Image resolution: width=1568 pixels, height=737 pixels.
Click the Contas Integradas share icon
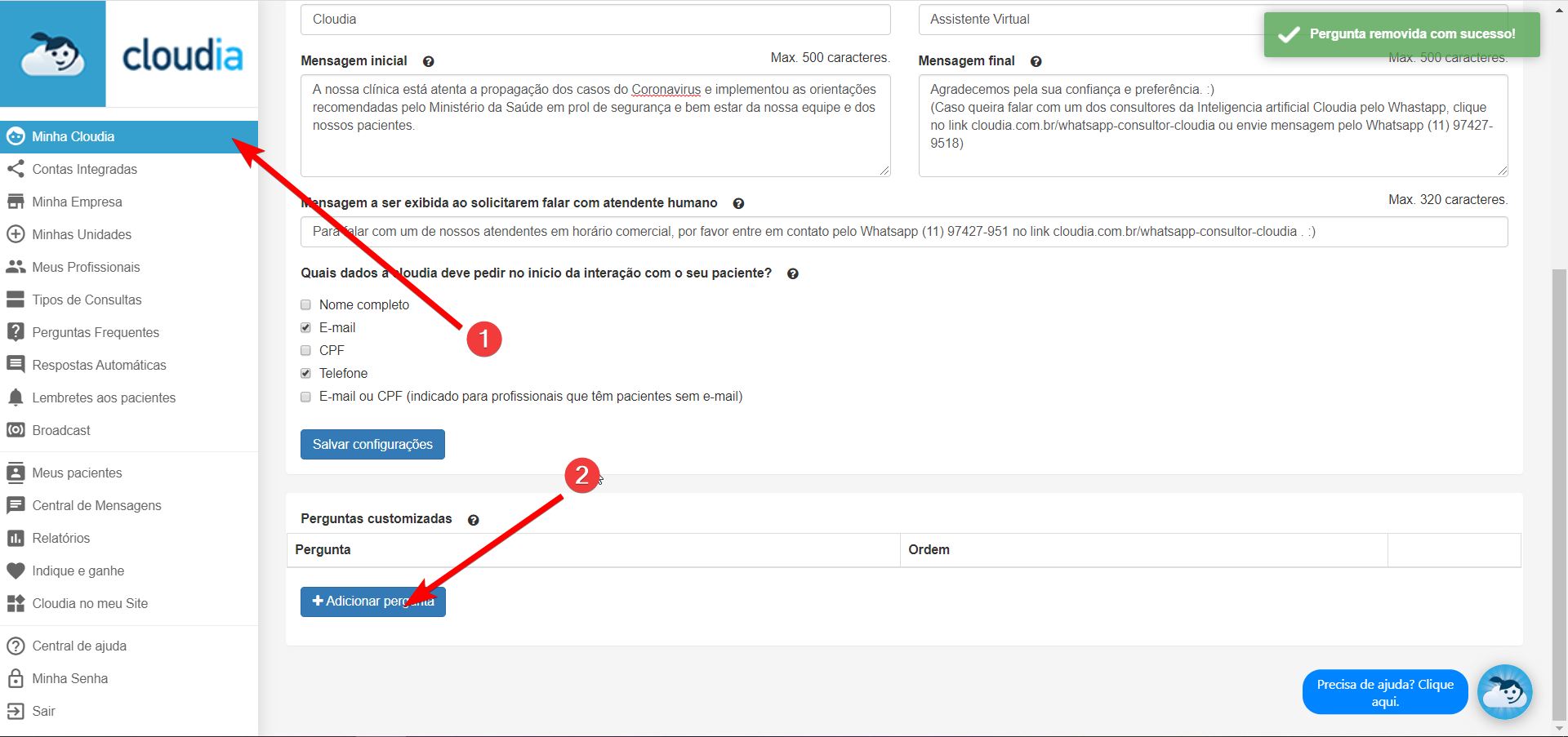tap(16, 169)
